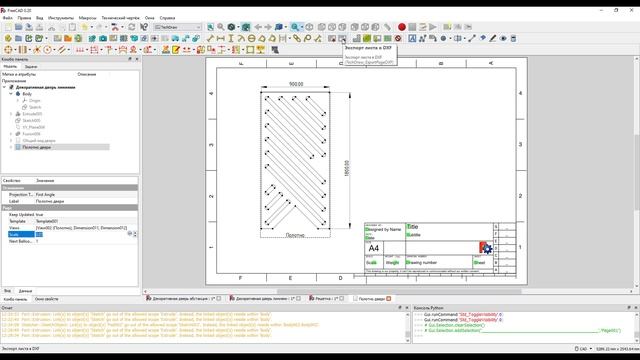Open the zoom tool dropdown arrow

[302, 27]
